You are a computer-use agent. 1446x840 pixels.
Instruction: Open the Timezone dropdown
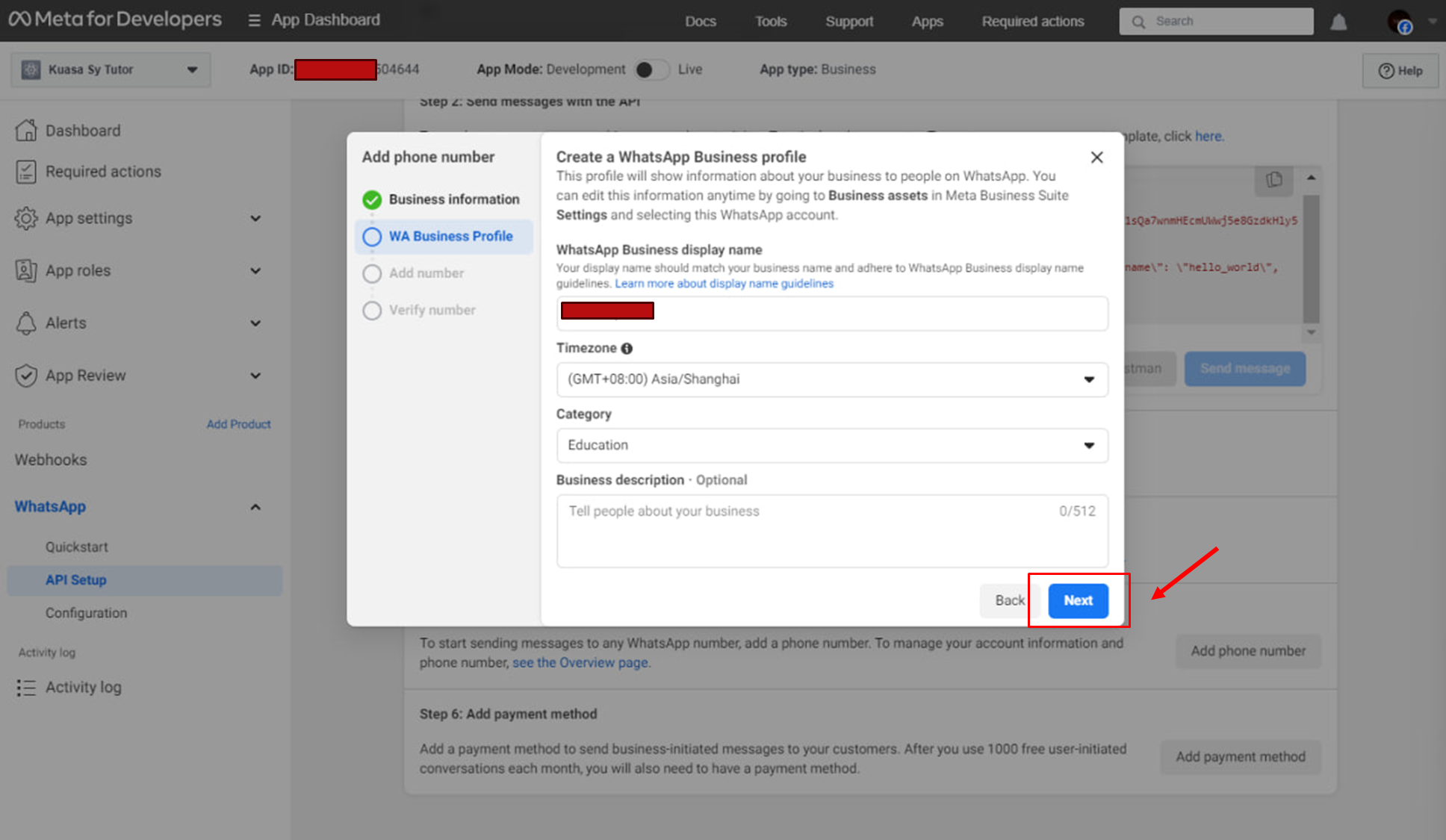click(x=831, y=379)
